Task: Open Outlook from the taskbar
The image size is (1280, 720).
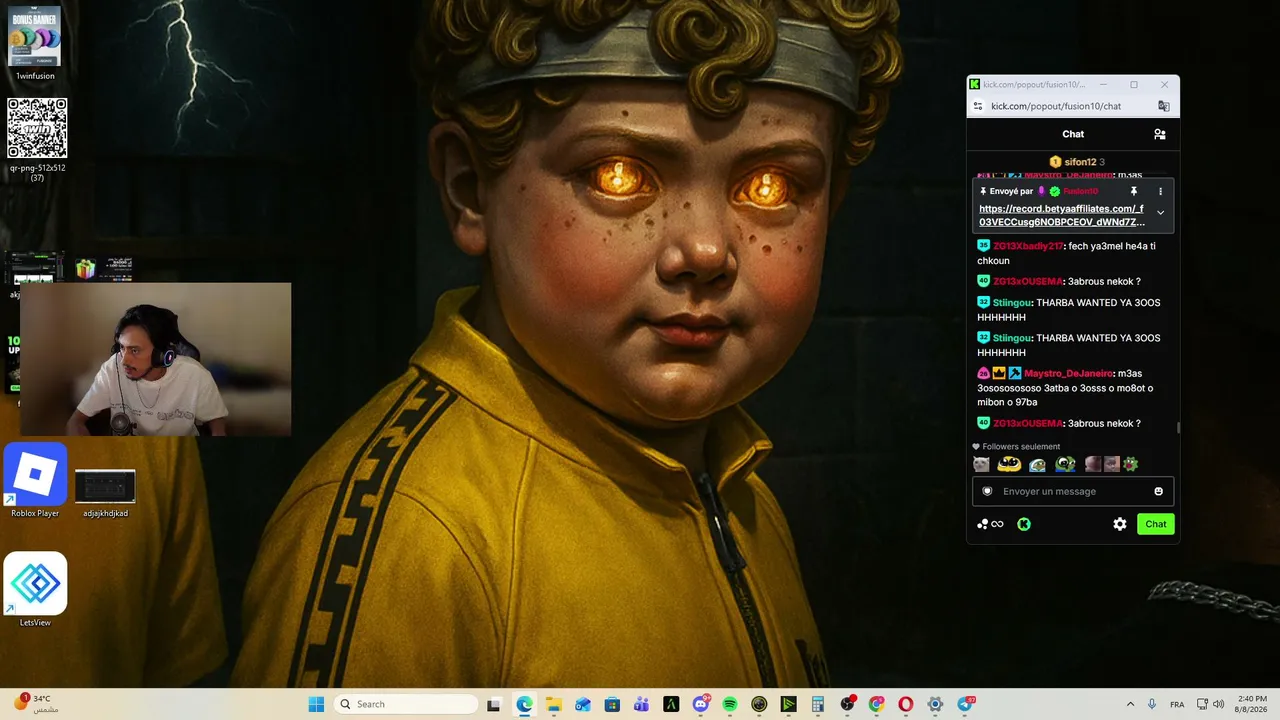Action: 583,704
